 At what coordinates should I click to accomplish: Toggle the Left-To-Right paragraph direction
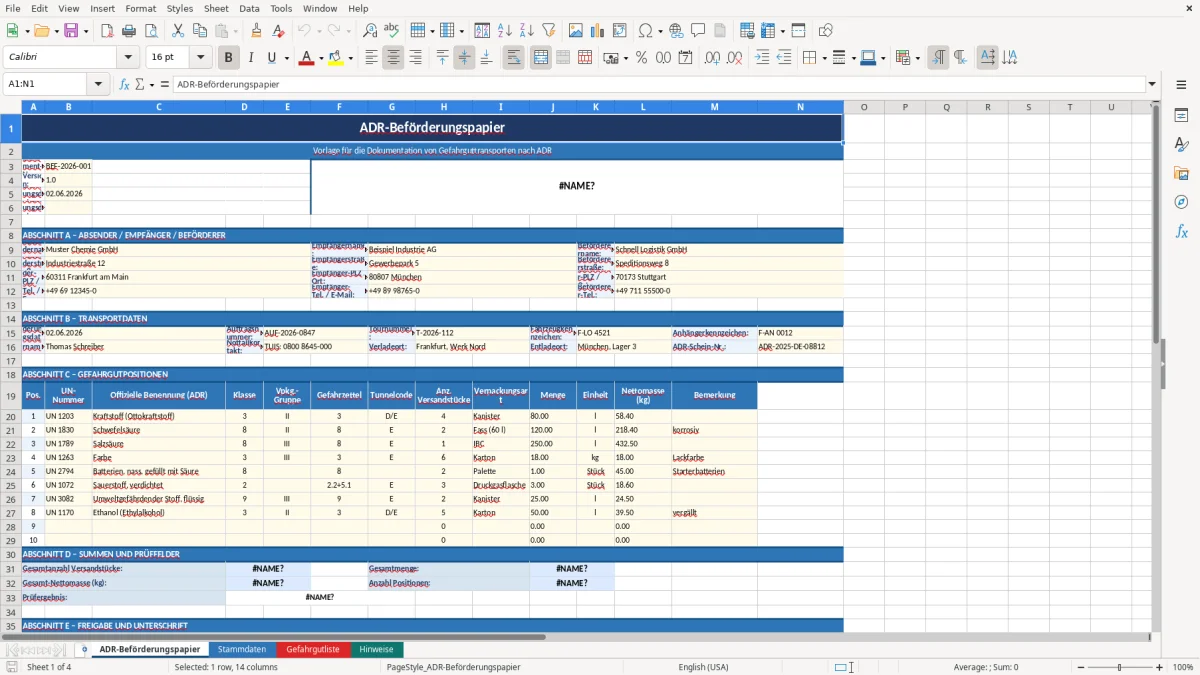tap(938, 58)
